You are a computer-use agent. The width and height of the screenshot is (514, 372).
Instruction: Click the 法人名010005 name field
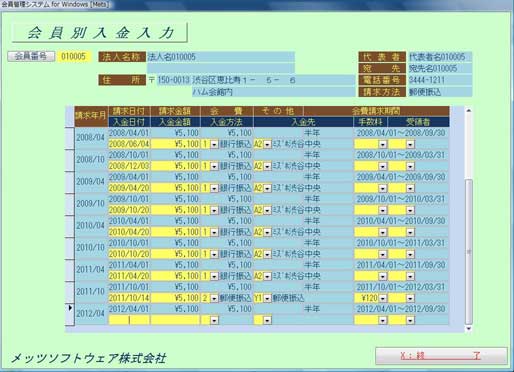click(x=221, y=57)
